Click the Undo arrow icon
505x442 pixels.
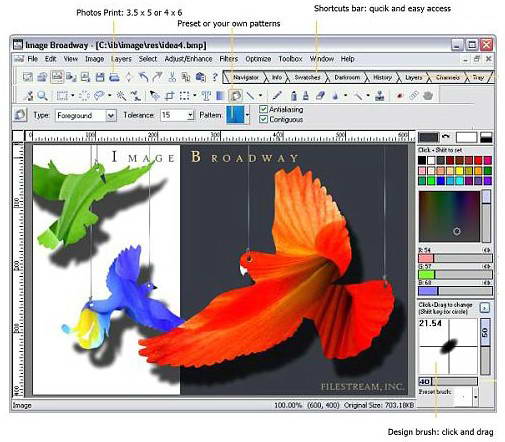[x=143, y=77]
